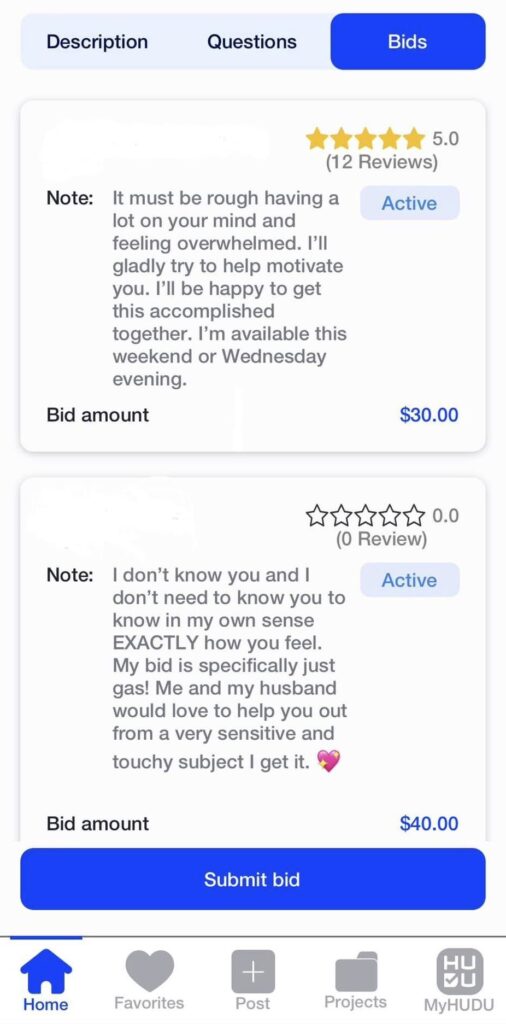Open the MyHUDU logo icon

[x=460, y=971]
